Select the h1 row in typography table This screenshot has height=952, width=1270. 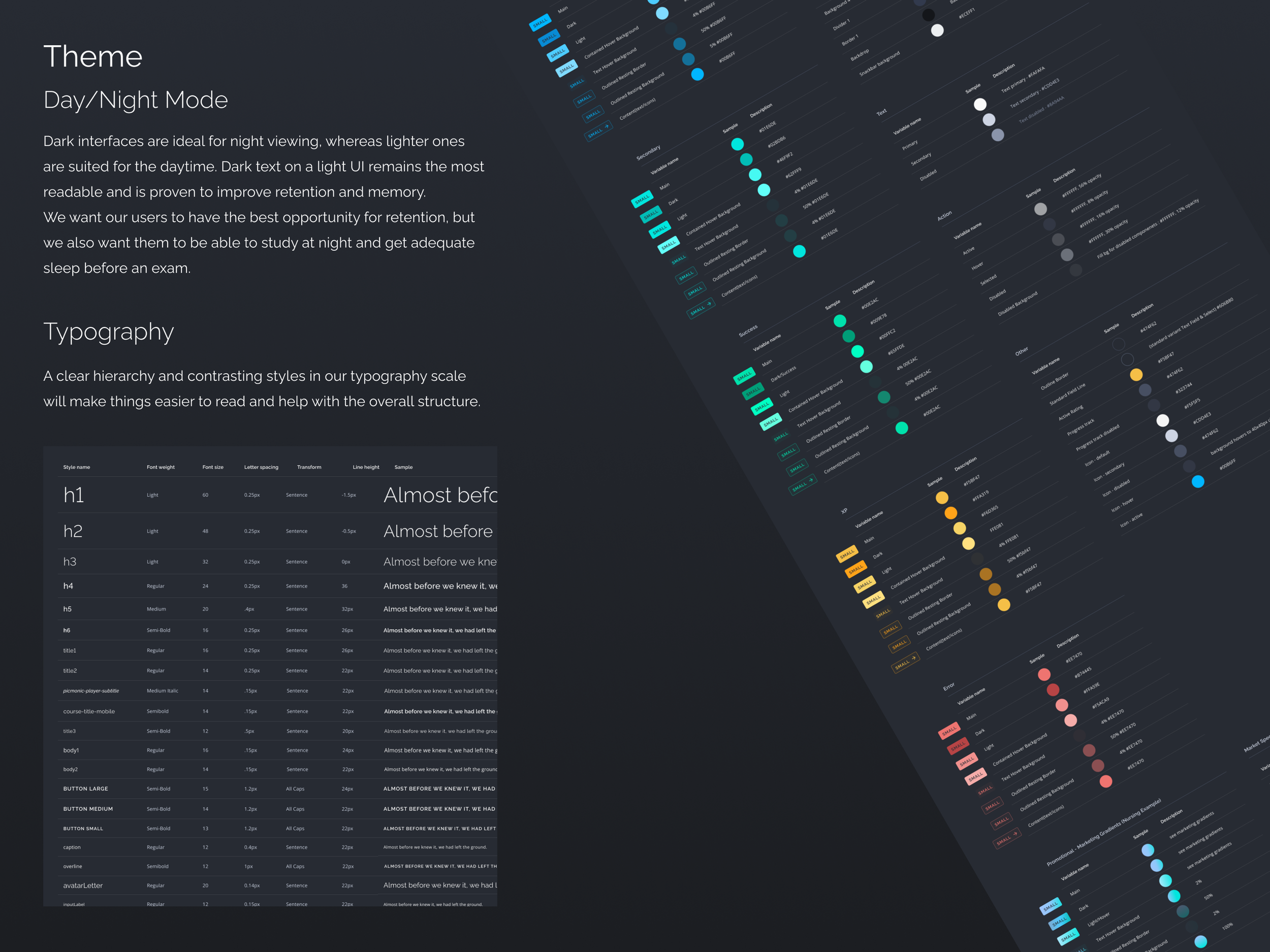(x=270, y=495)
